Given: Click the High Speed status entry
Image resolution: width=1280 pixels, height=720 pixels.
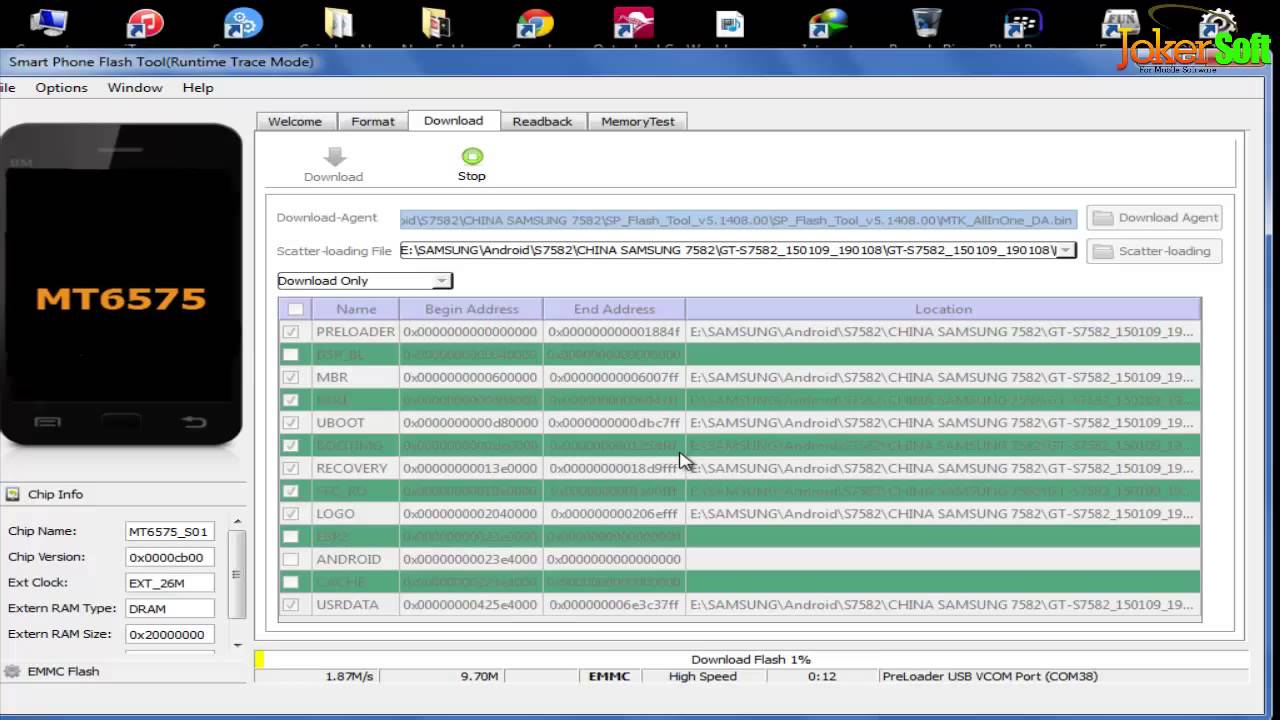Looking at the screenshot, I should 702,677.
